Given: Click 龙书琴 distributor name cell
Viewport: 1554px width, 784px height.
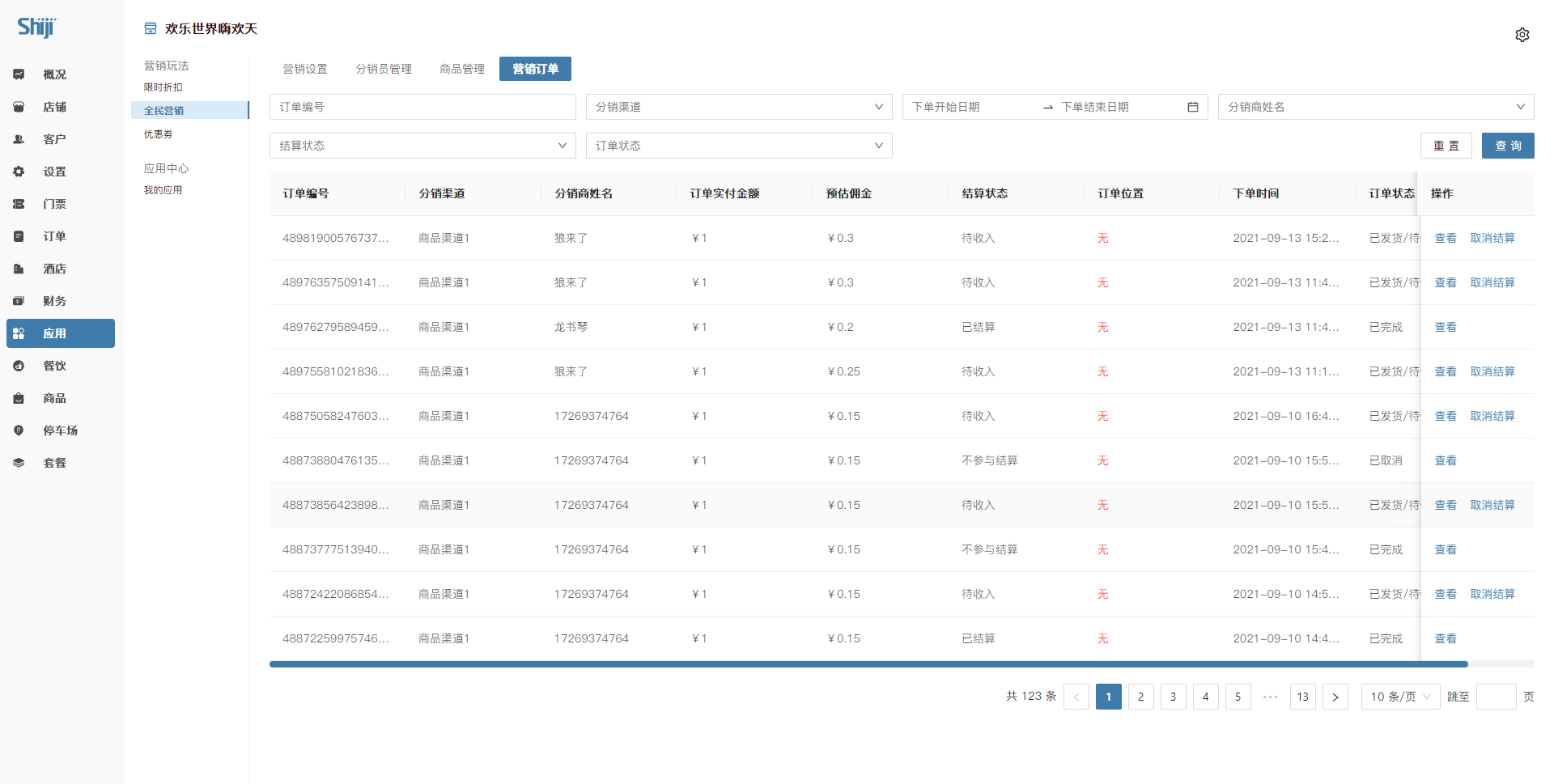Looking at the screenshot, I should (x=571, y=327).
